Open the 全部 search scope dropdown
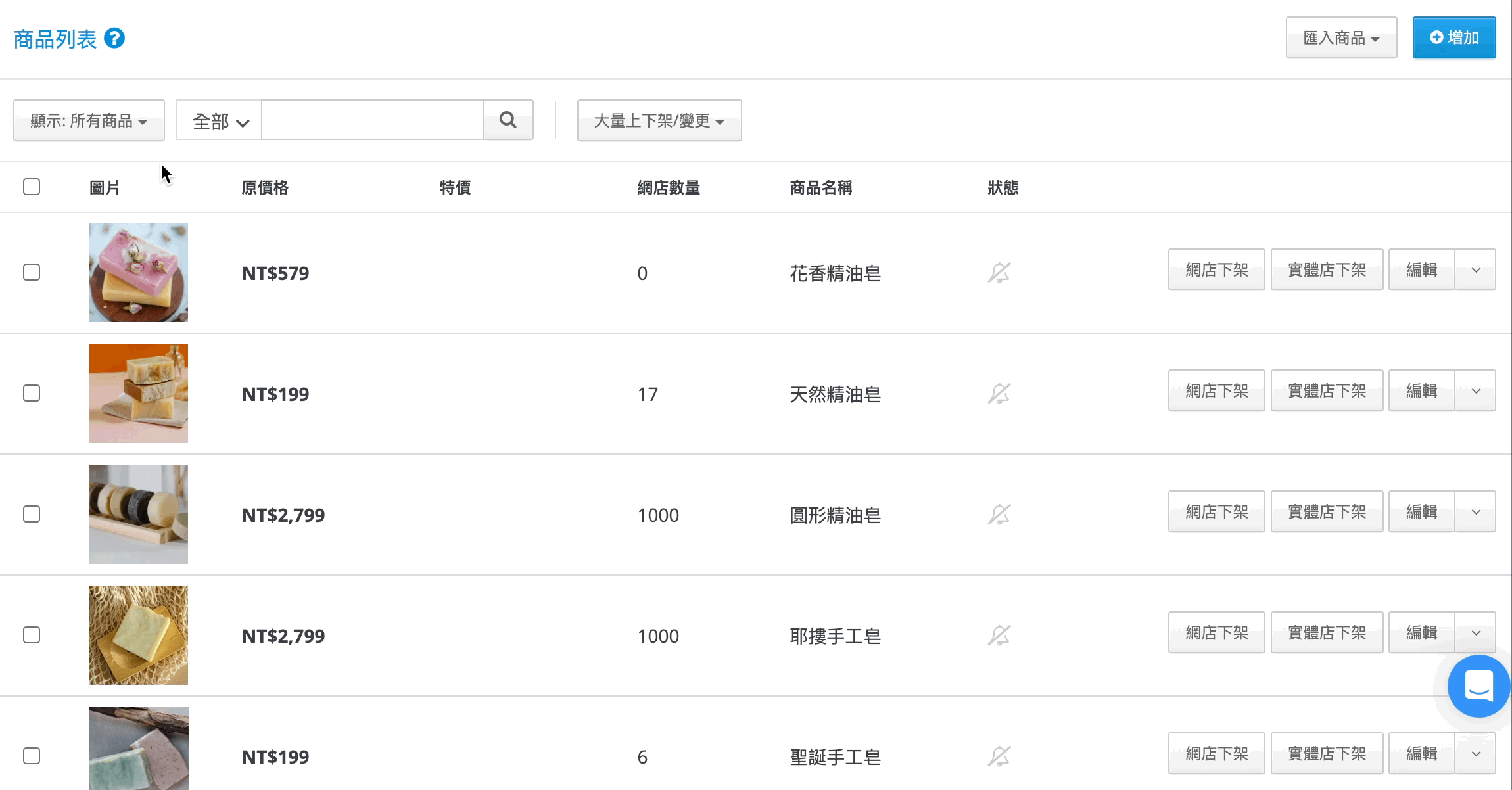 tap(219, 120)
